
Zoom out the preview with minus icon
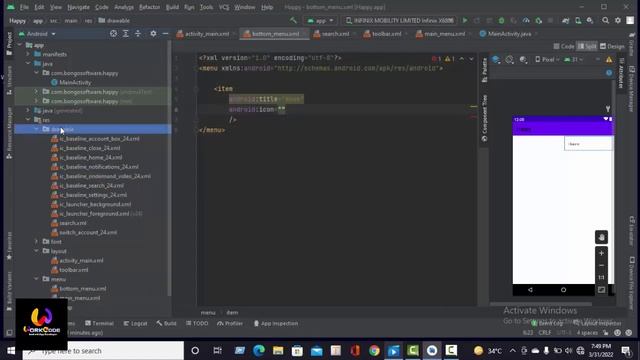[x=601, y=266]
